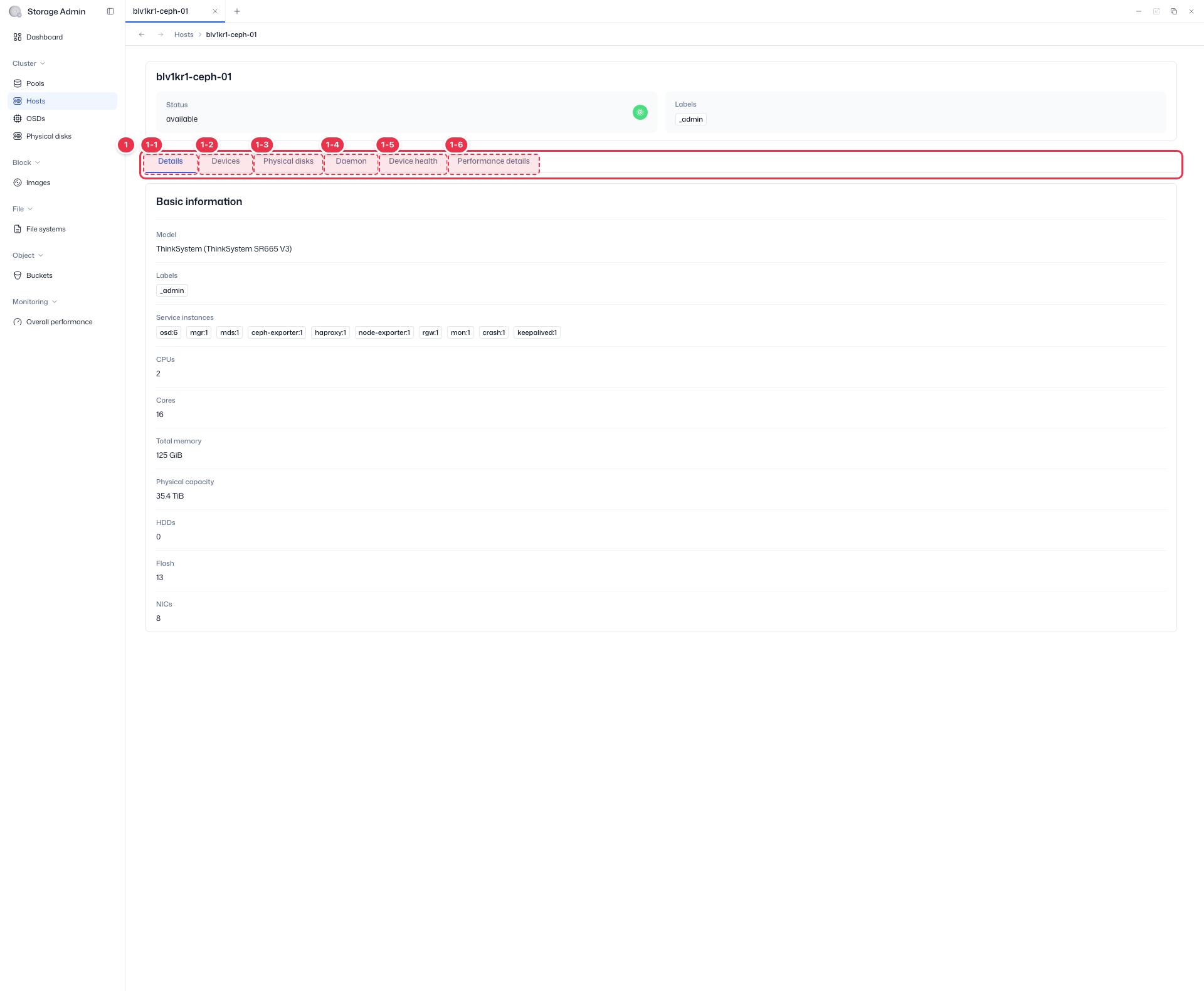
Task: Click the ThinkSystem SR665 V3 model value
Action: pos(224,249)
